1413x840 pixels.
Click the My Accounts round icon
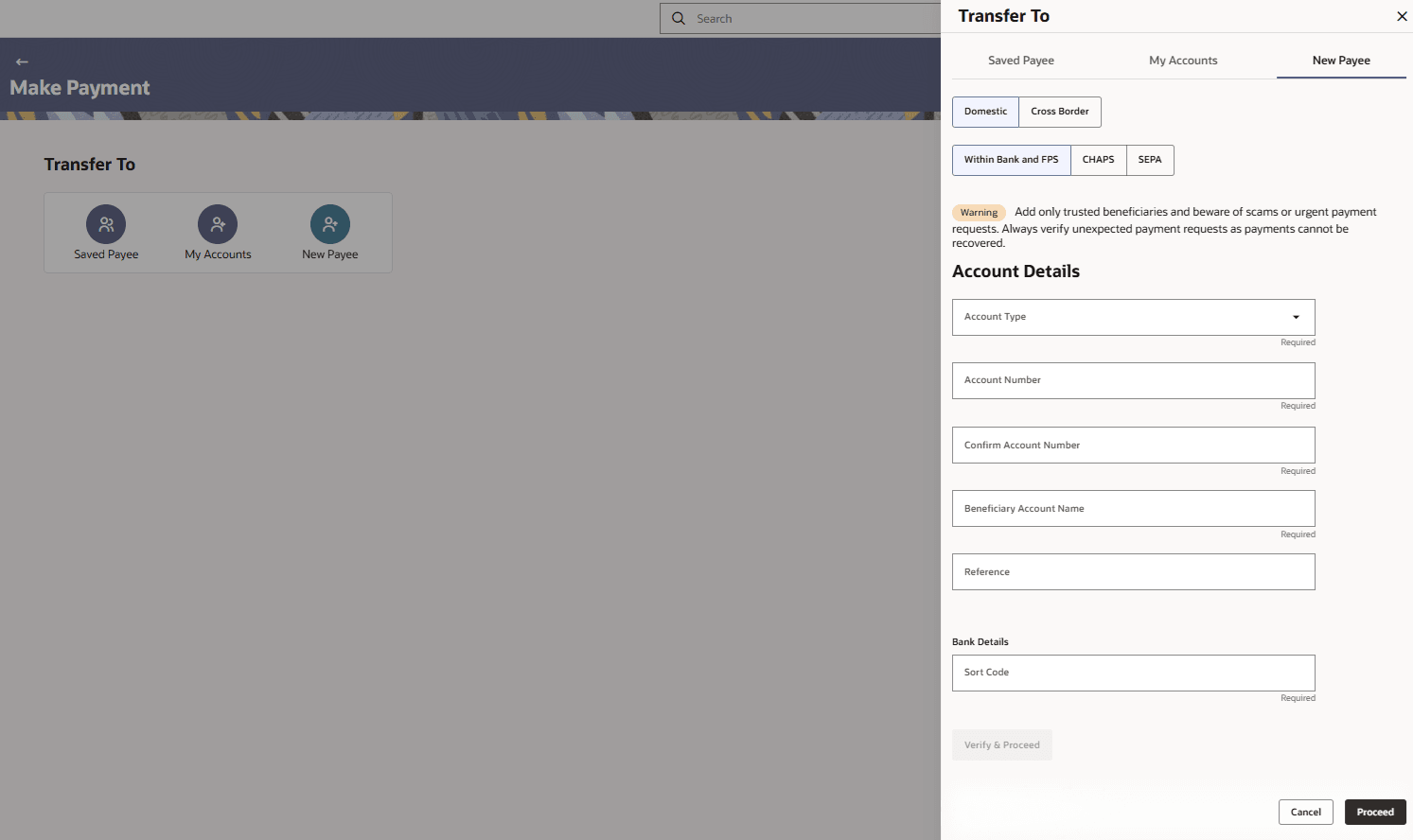(218, 224)
